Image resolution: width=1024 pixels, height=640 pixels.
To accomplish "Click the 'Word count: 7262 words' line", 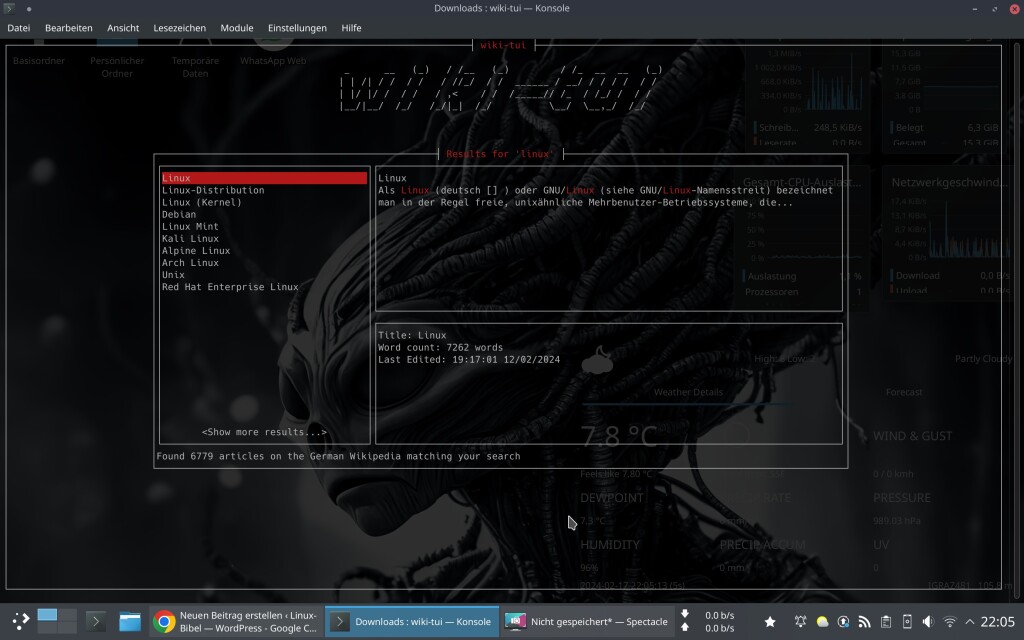I will (x=440, y=347).
